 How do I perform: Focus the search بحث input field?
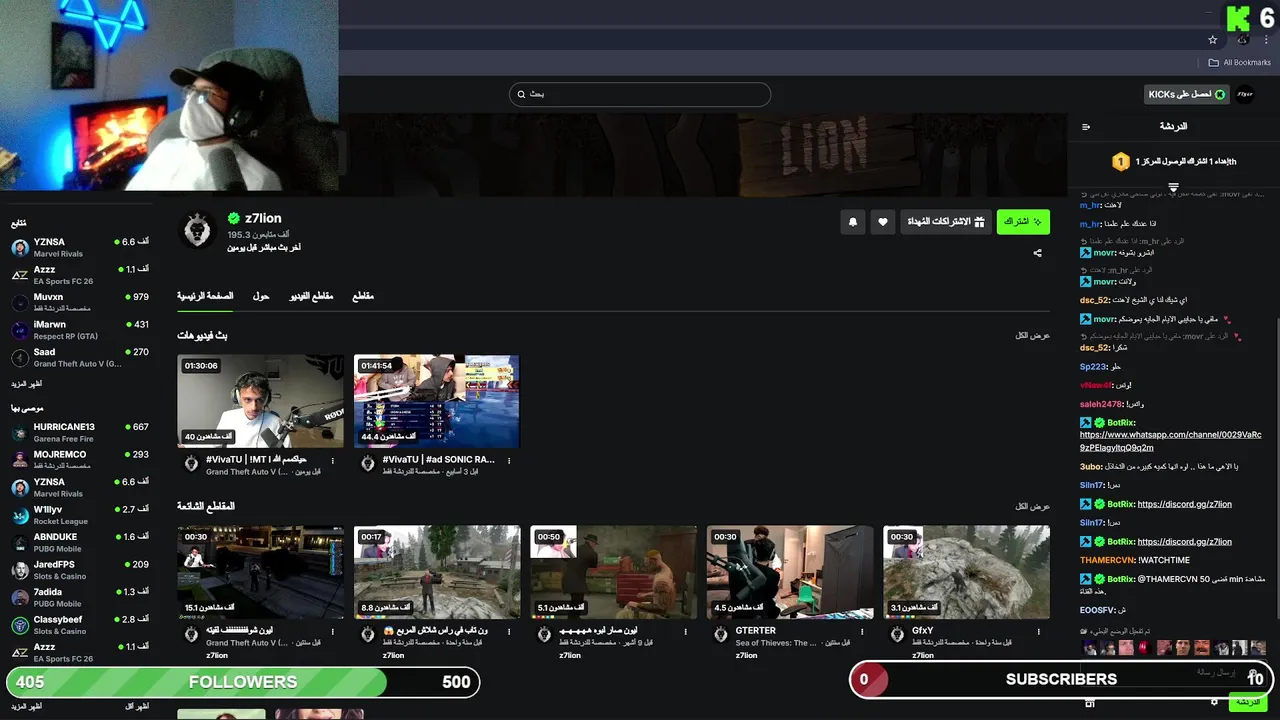640,94
